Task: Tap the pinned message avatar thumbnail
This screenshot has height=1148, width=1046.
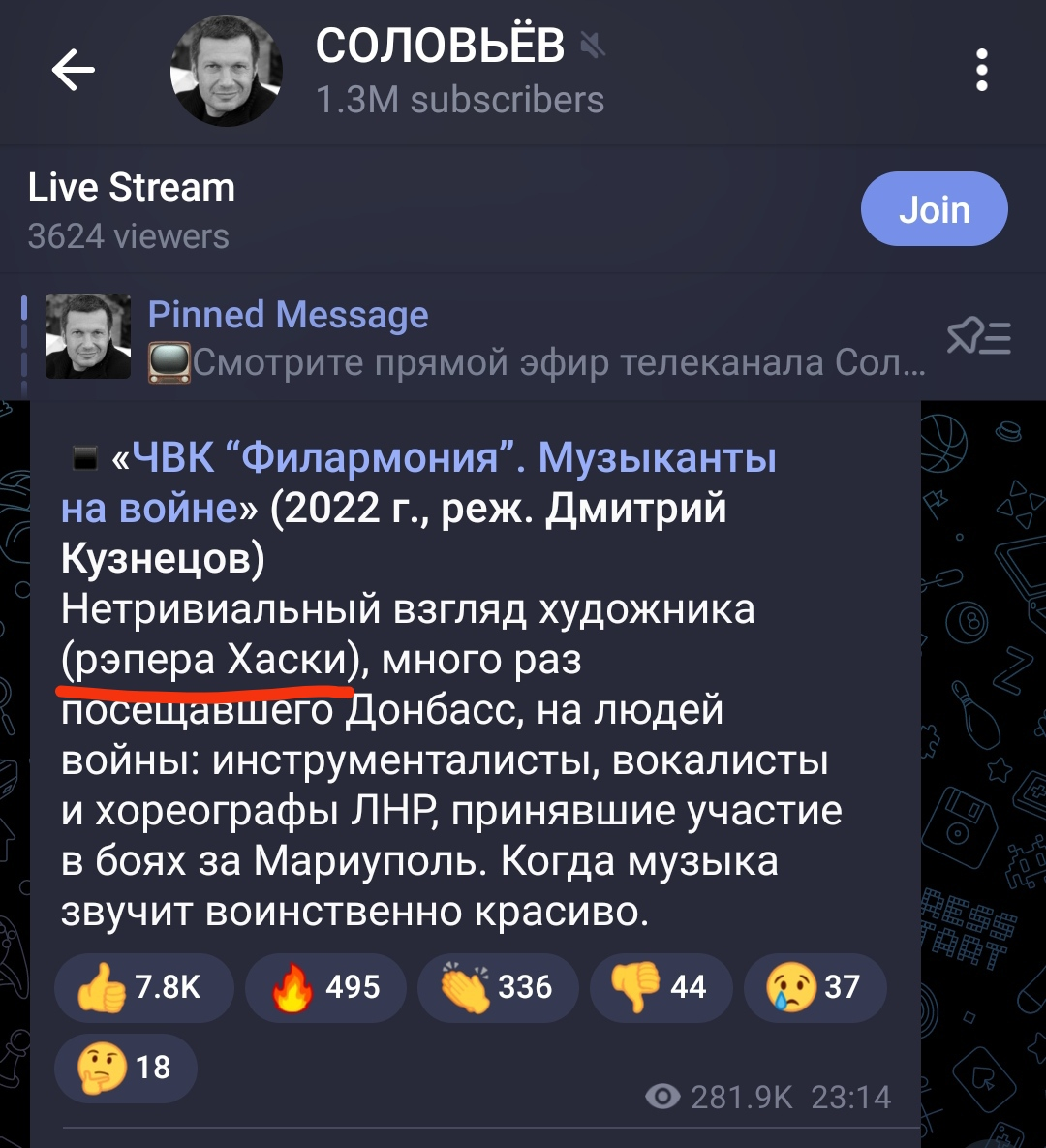Action: coord(88,336)
